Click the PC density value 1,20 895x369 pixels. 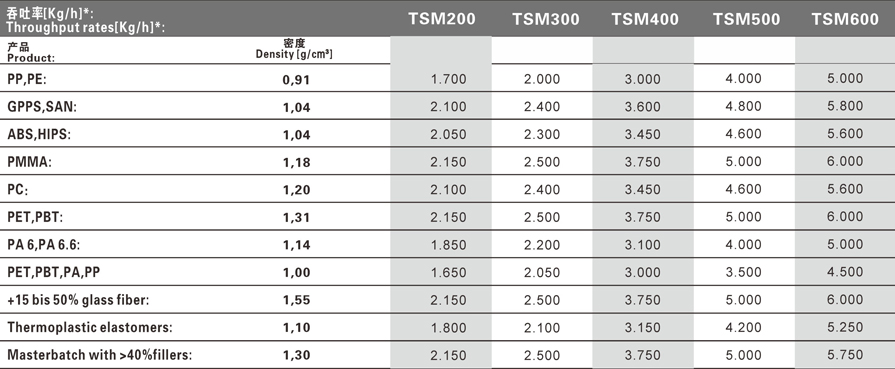296,190
